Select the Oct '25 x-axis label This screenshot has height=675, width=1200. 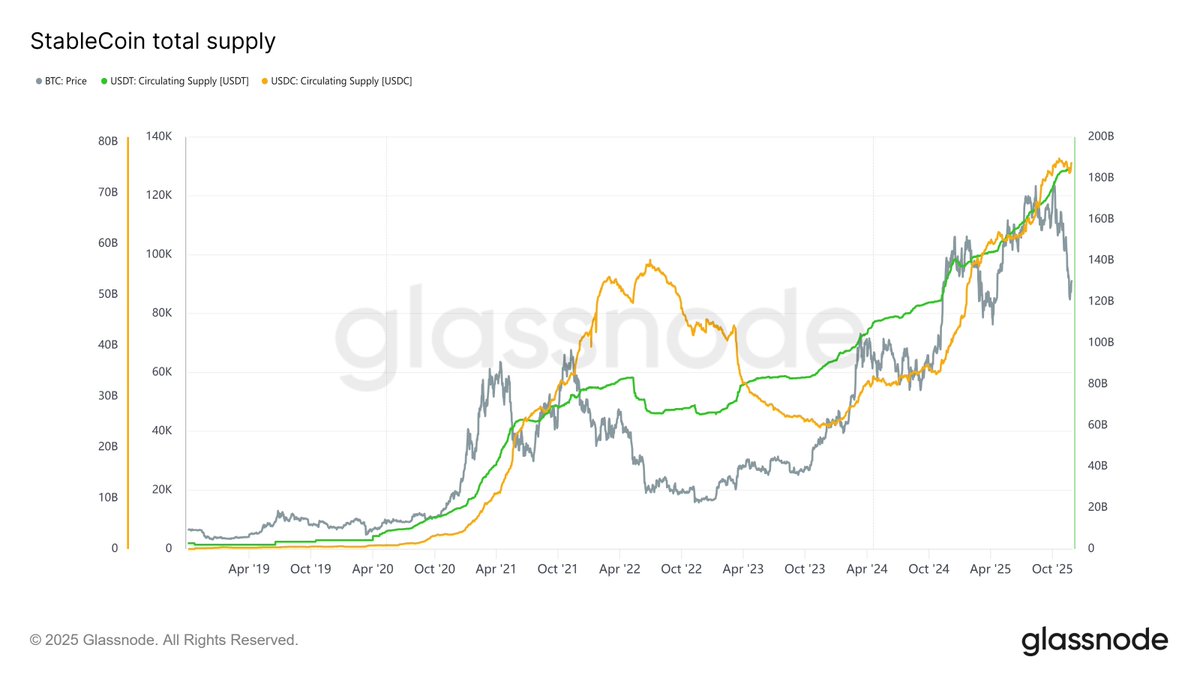pyautogui.click(x=1052, y=569)
